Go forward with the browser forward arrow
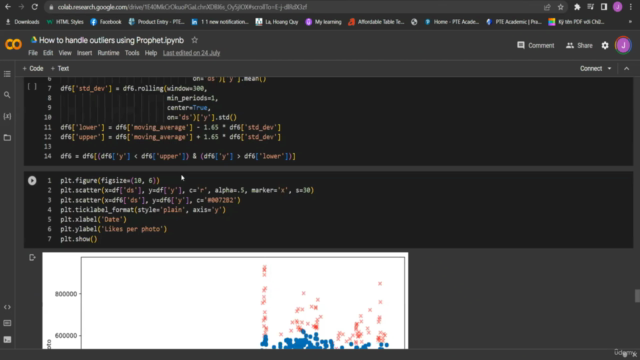 [21, 7]
